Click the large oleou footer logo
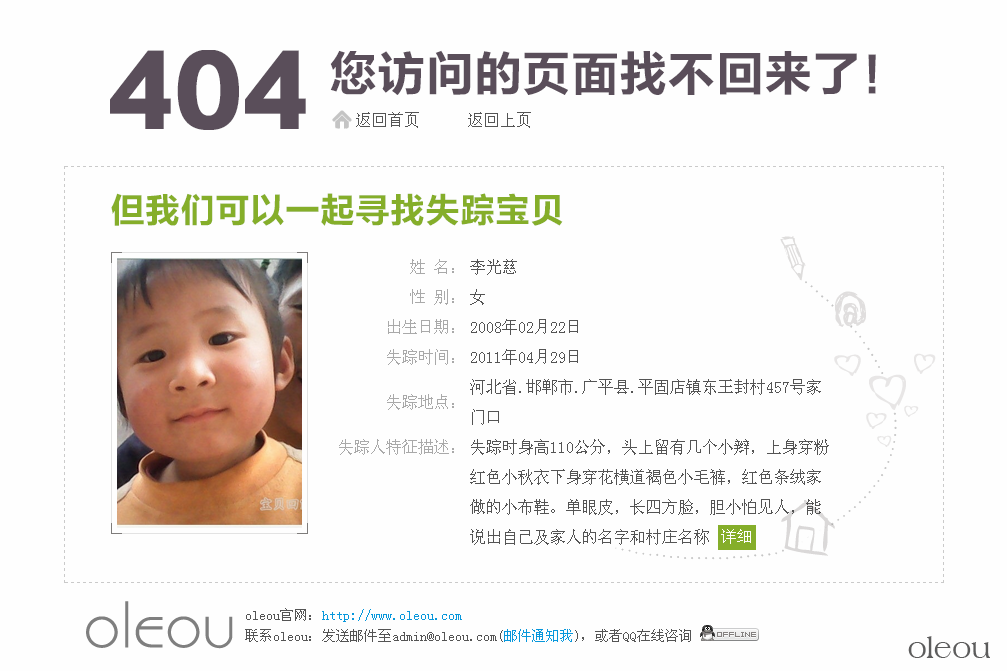 tap(159, 625)
